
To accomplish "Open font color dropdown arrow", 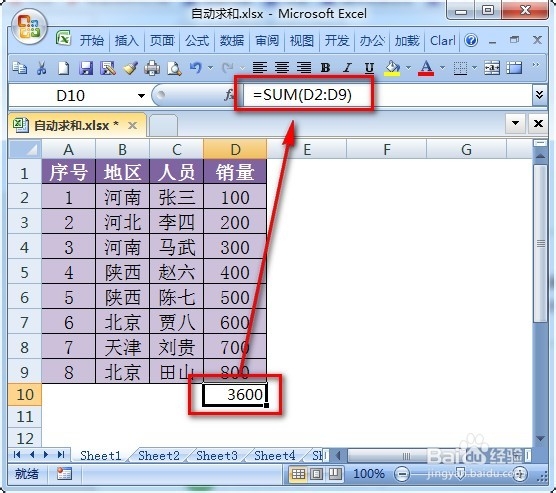I will (x=442, y=67).
